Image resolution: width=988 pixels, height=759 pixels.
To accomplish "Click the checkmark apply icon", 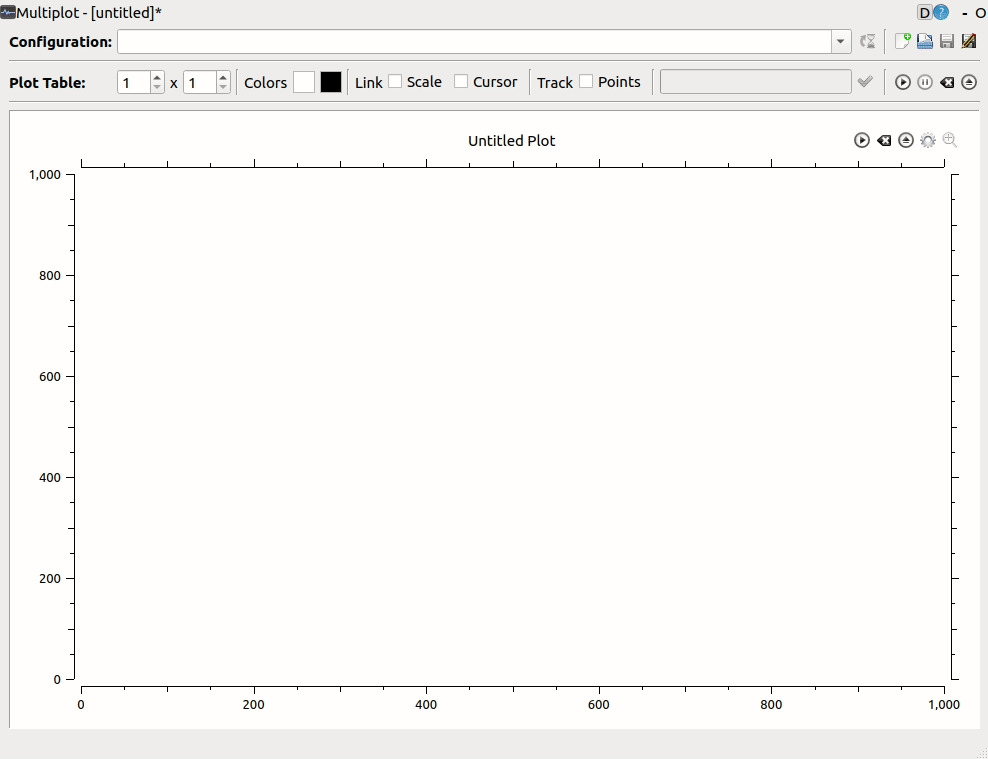I will click(865, 82).
